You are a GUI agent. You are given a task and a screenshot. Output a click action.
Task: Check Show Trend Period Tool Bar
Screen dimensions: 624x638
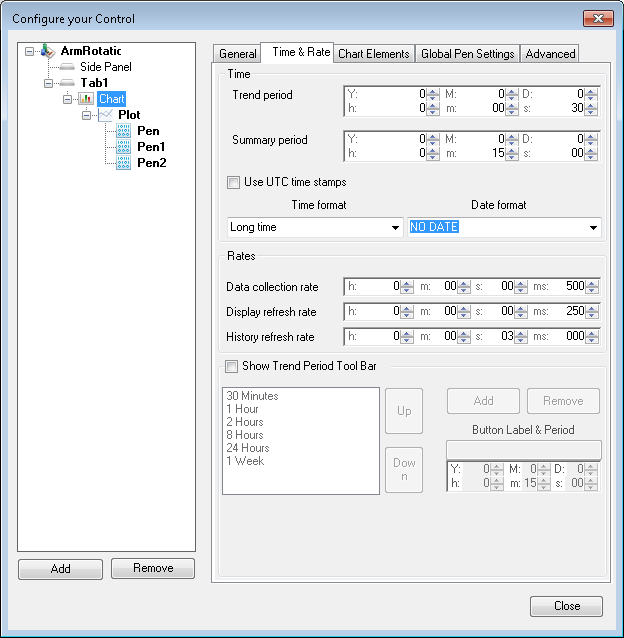[232, 366]
